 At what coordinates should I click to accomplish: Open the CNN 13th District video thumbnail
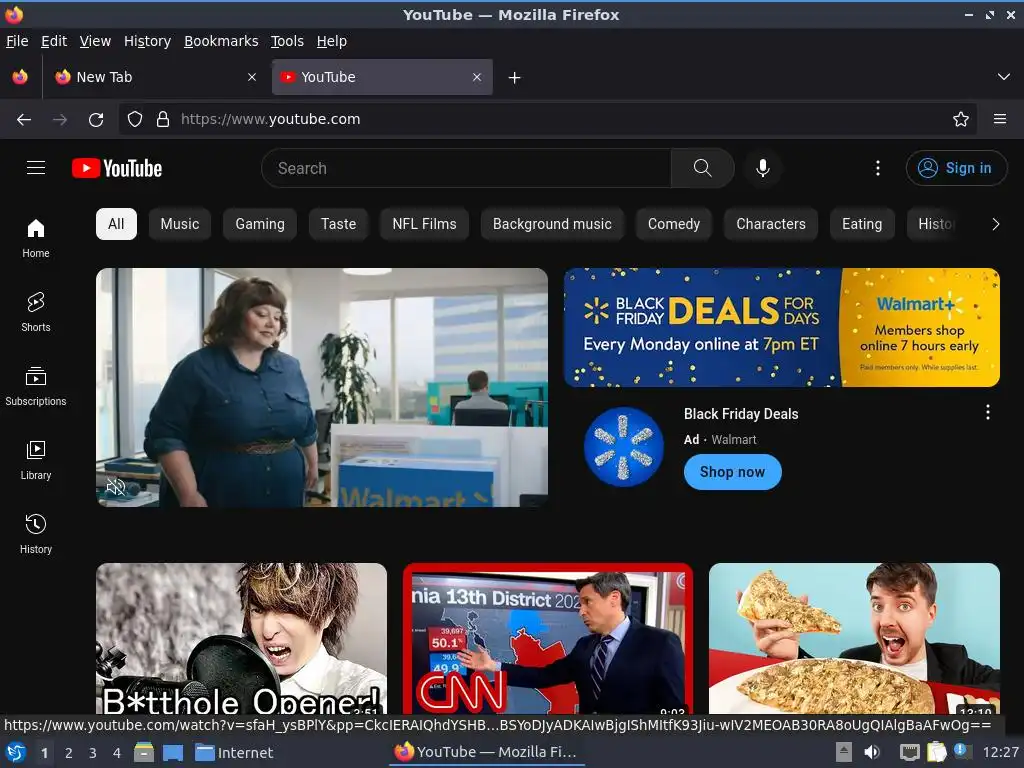tap(547, 638)
